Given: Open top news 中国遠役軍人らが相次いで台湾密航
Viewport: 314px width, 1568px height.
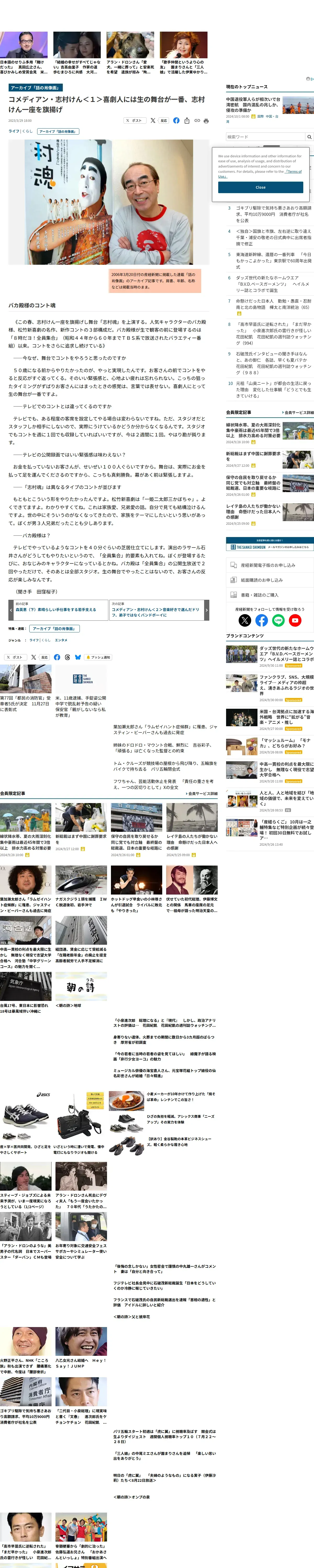Looking at the screenshot, I should pyautogui.click(x=253, y=105).
